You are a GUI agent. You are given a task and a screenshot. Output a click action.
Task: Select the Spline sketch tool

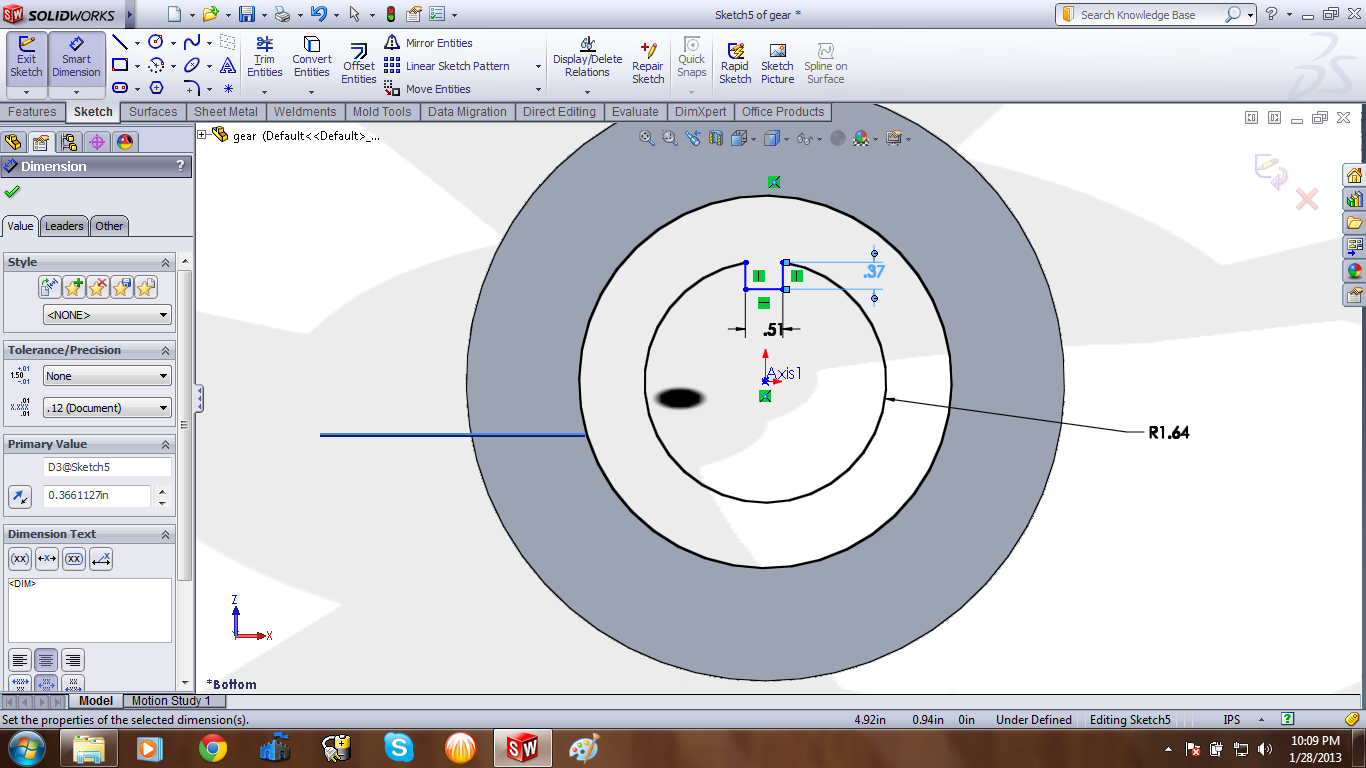pos(192,42)
